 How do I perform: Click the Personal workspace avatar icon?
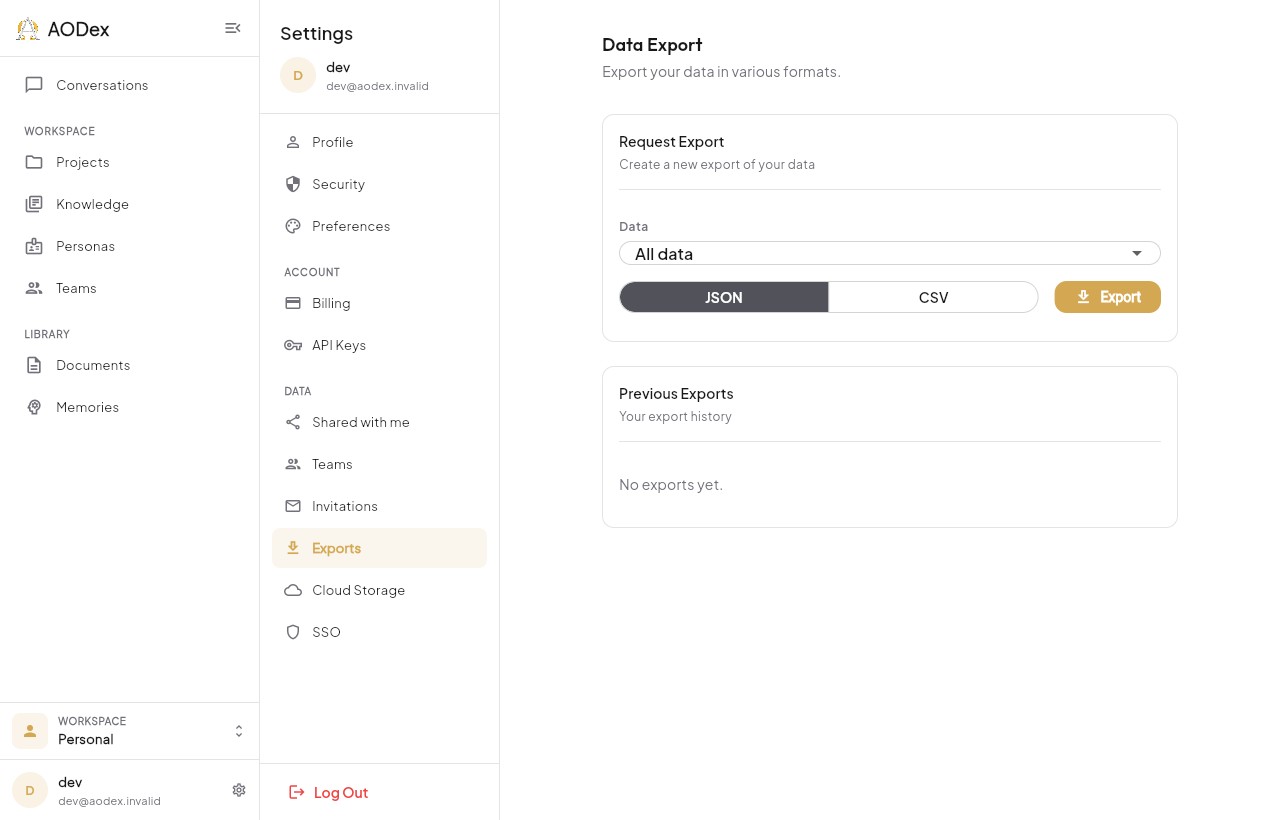click(x=30, y=731)
